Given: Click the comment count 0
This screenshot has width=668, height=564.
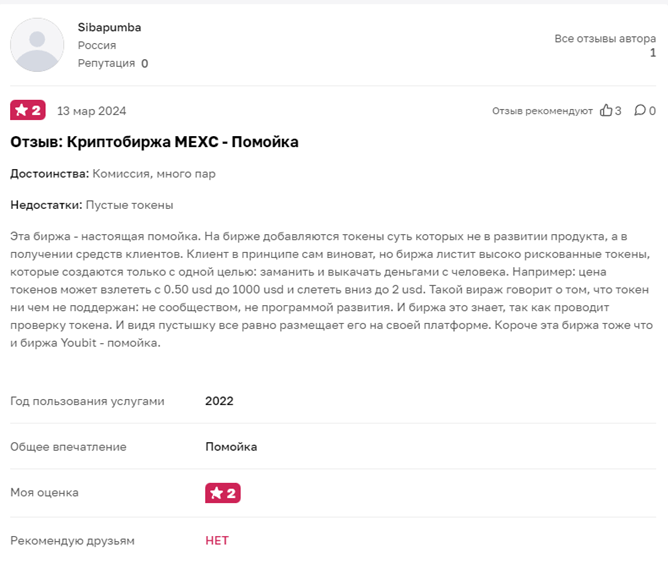Looking at the screenshot, I should [x=652, y=111].
